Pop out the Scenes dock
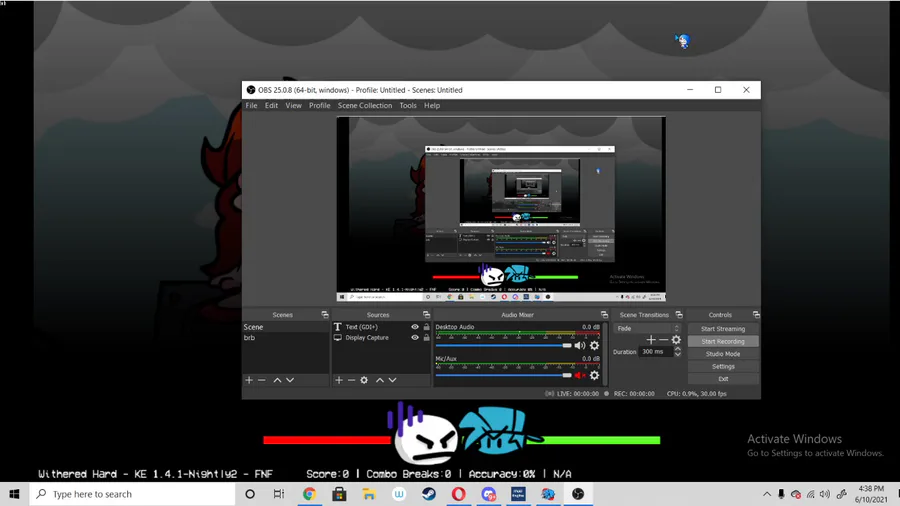Image resolution: width=900 pixels, height=506 pixels. coord(325,314)
